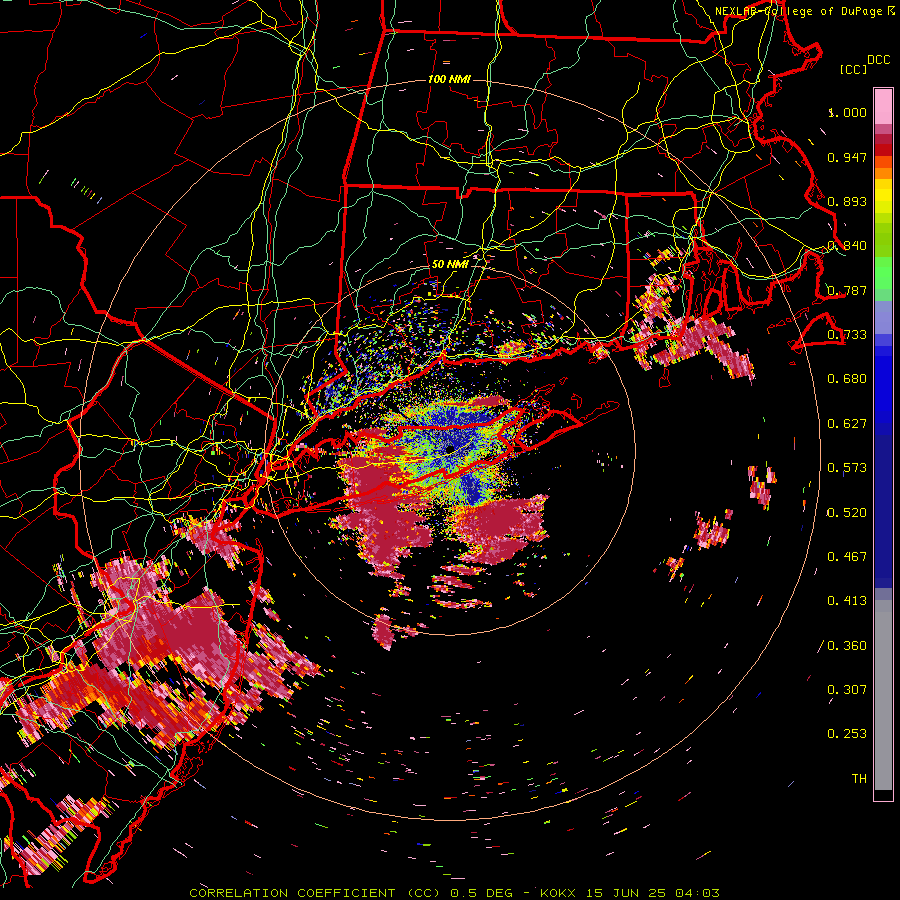Select the 0.787 scale value

[x=847, y=290]
